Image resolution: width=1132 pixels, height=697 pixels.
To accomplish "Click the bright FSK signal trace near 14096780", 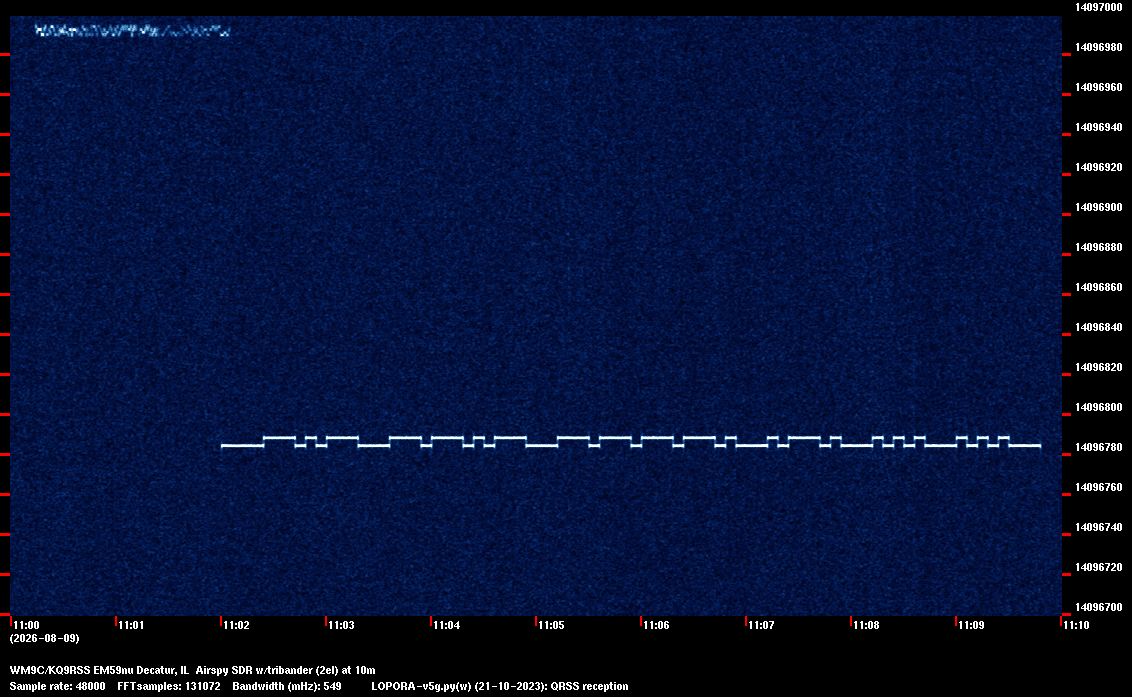I will tap(631, 441).
